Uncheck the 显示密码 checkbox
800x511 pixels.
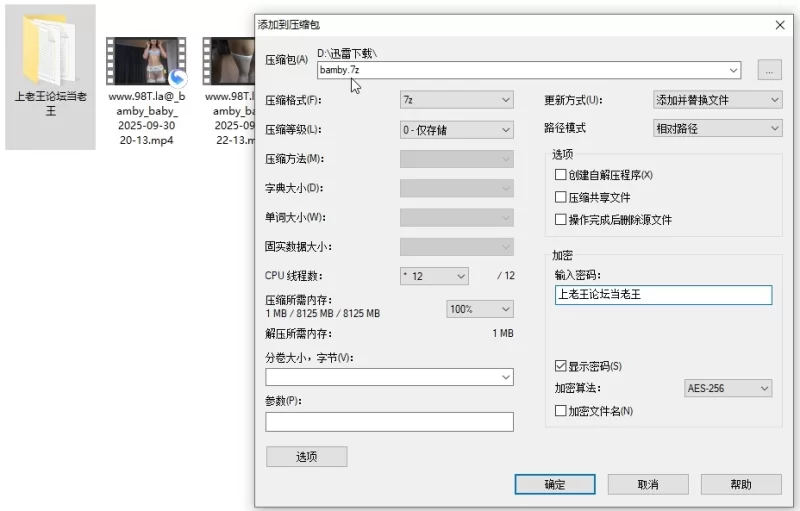(x=560, y=366)
